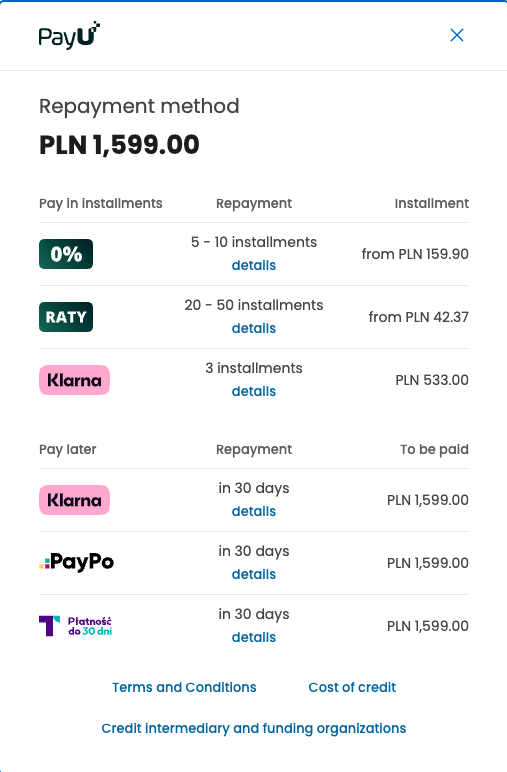Image resolution: width=507 pixels, height=772 pixels.
Task: Click the from PLN 42.37 installment amount
Action: coord(418,317)
